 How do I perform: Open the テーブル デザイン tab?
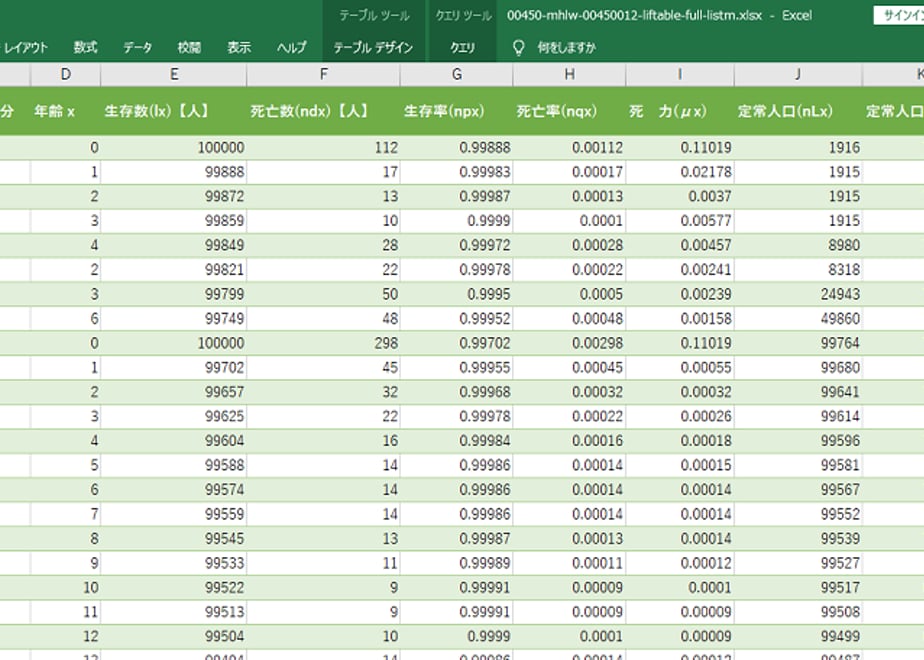point(373,48)
